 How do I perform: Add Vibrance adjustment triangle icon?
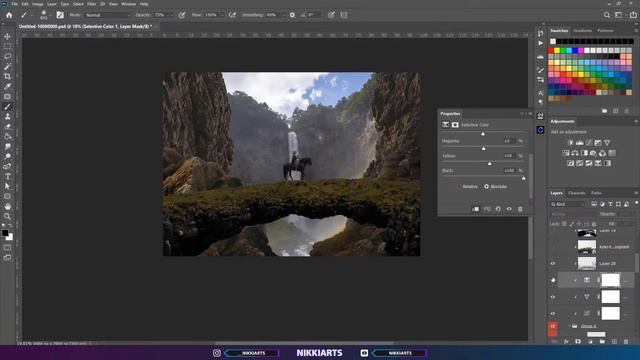(607, 142)
